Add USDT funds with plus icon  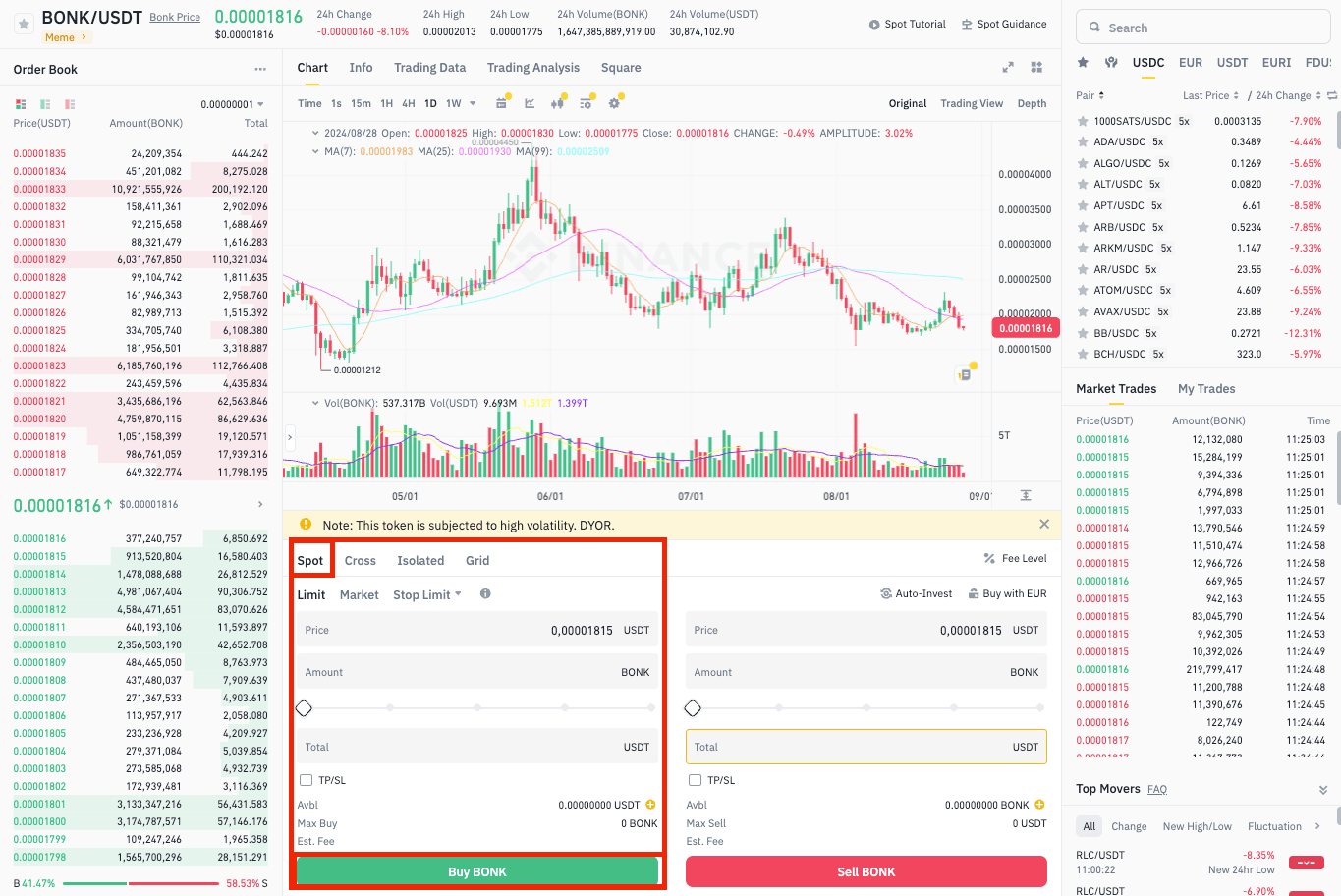click(x=650, y=805)
